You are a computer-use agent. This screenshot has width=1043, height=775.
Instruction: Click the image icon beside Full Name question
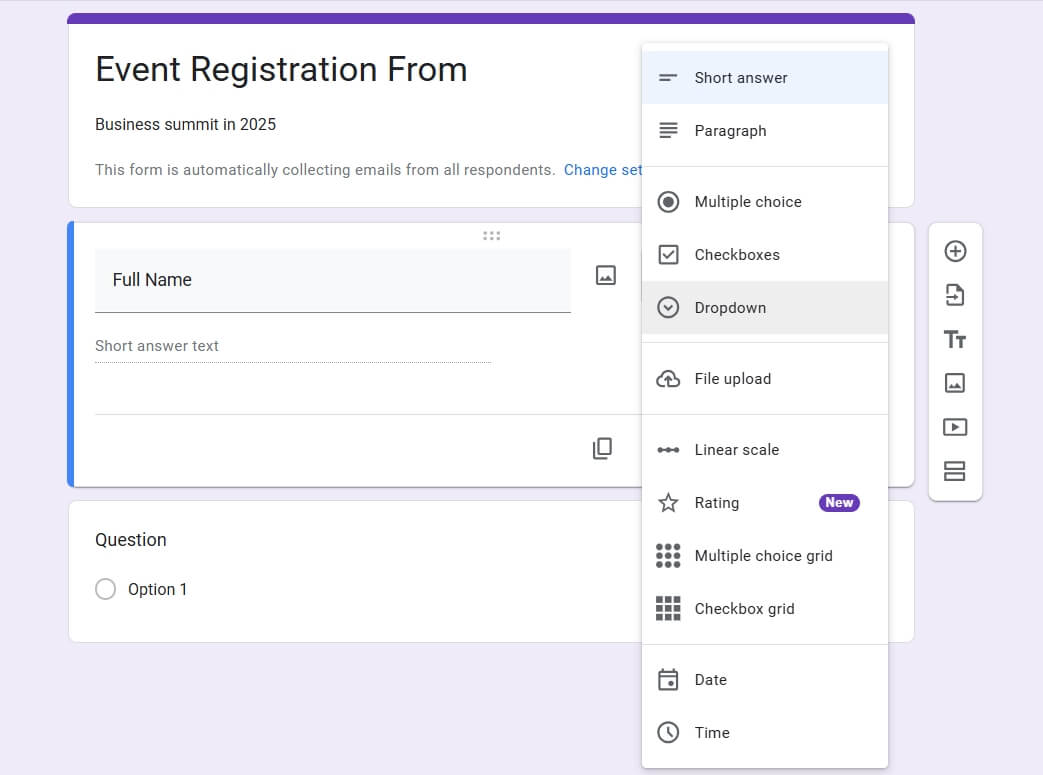click(605, 274)
